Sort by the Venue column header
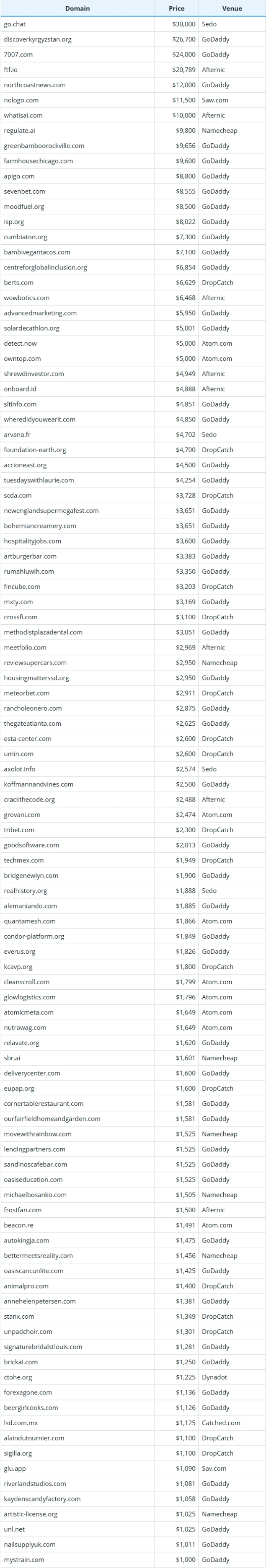This screenshot has width=266, height=1568. coord(232,8)
